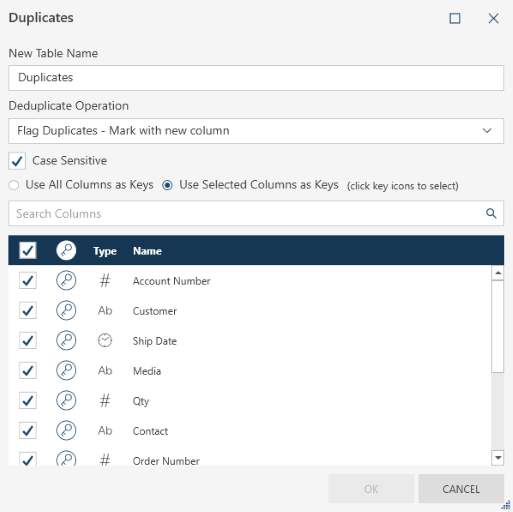Click the New Table Name field
The width and height of the screenshot is (513, 512).
(256, 78)
